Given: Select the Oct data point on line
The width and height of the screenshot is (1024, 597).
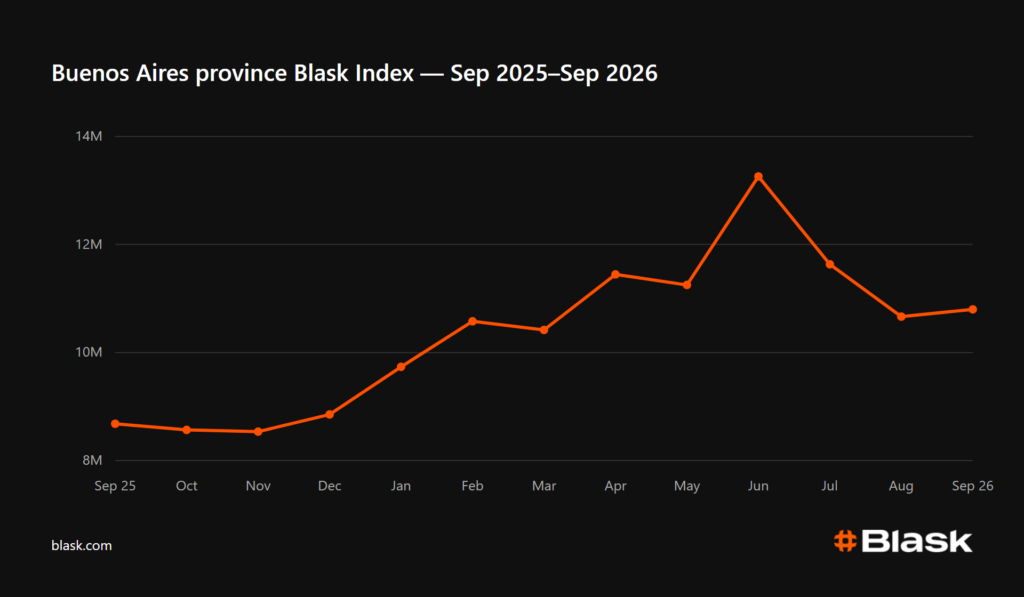Looking at the screenshot, I should (187, 430).
